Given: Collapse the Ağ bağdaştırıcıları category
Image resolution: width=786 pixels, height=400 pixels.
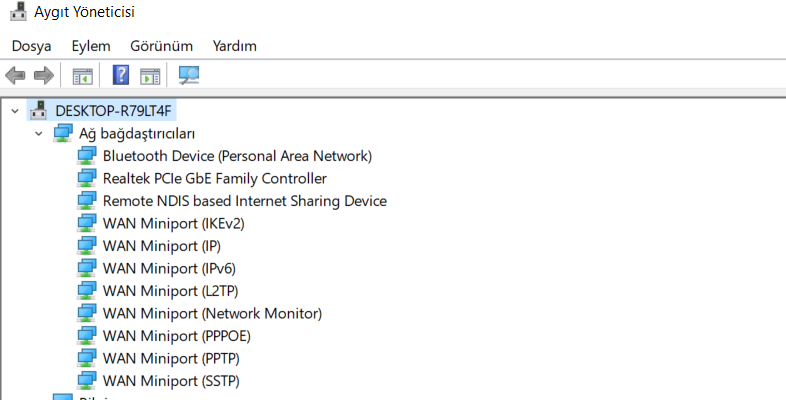Looking at the screenshot, I should click(38, 133).
